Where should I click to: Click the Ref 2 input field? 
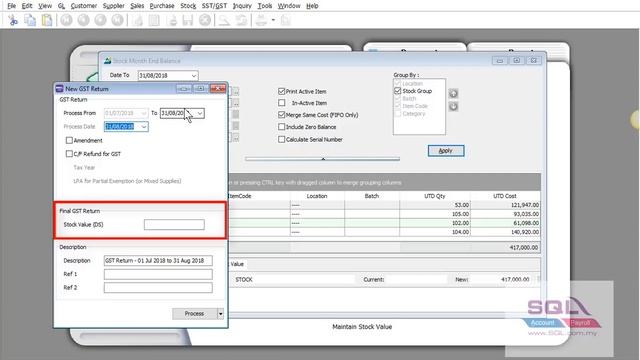point(158,287)
